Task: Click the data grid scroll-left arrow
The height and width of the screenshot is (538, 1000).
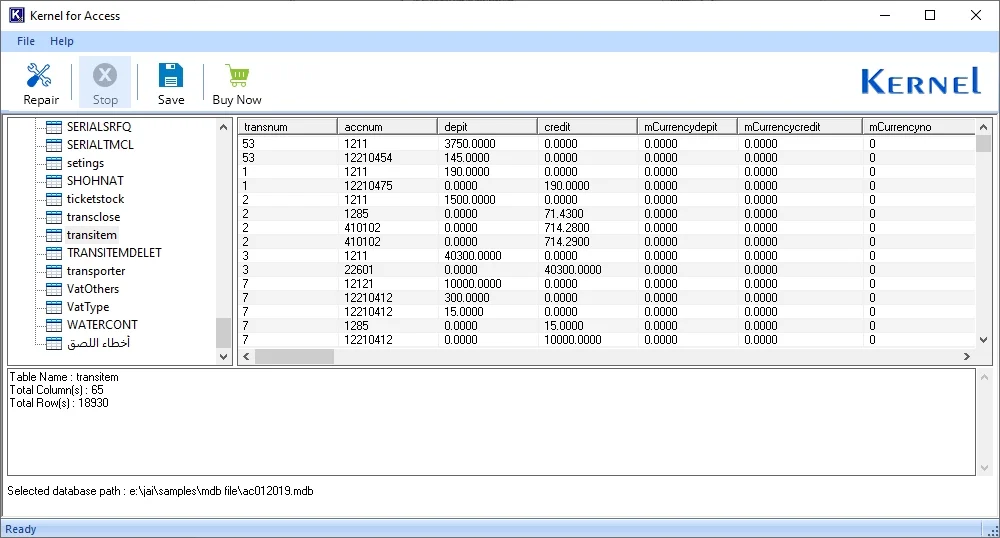Action: click(x=246, y=357)
